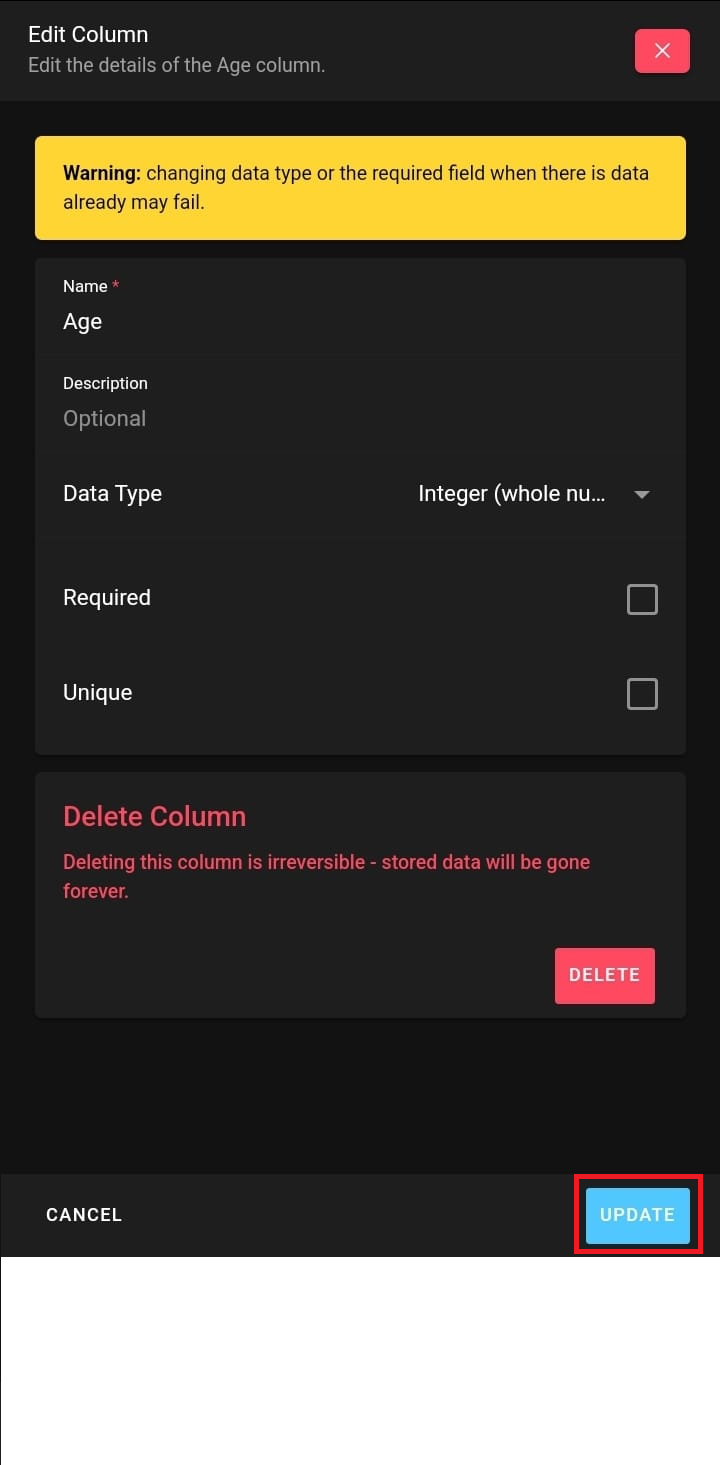Viewport: 720px width, 1465px height.
Task: Save changes with the UPDATE button
Action: [x=638, y=1215]
